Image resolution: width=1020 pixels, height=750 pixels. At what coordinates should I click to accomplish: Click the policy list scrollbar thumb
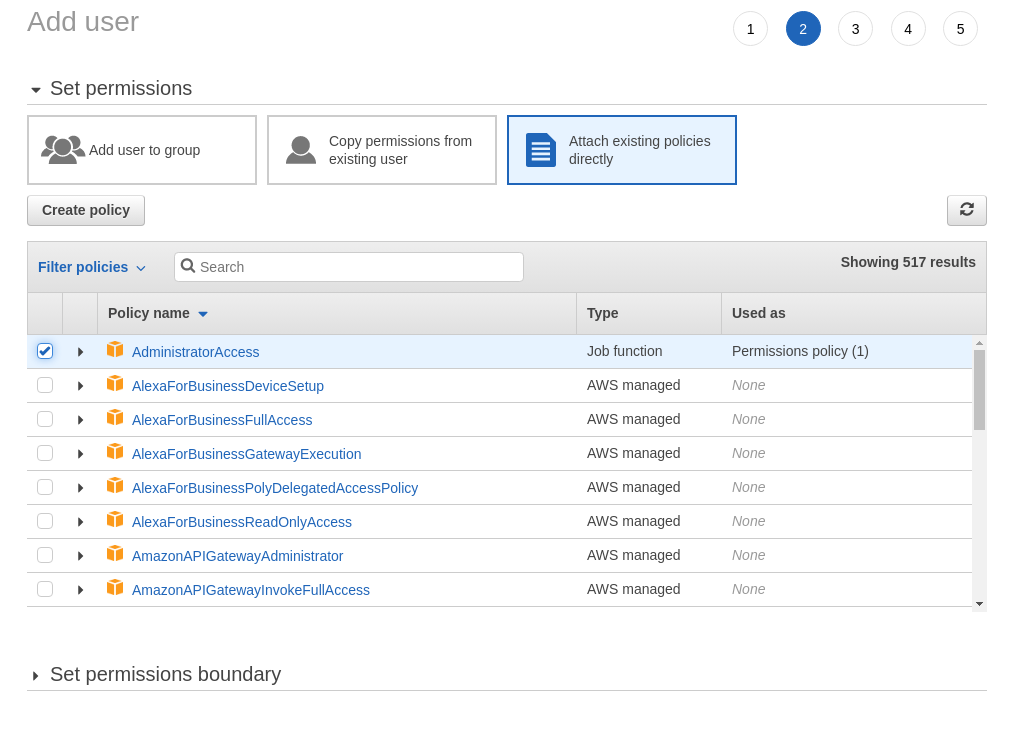pos(979,390)
